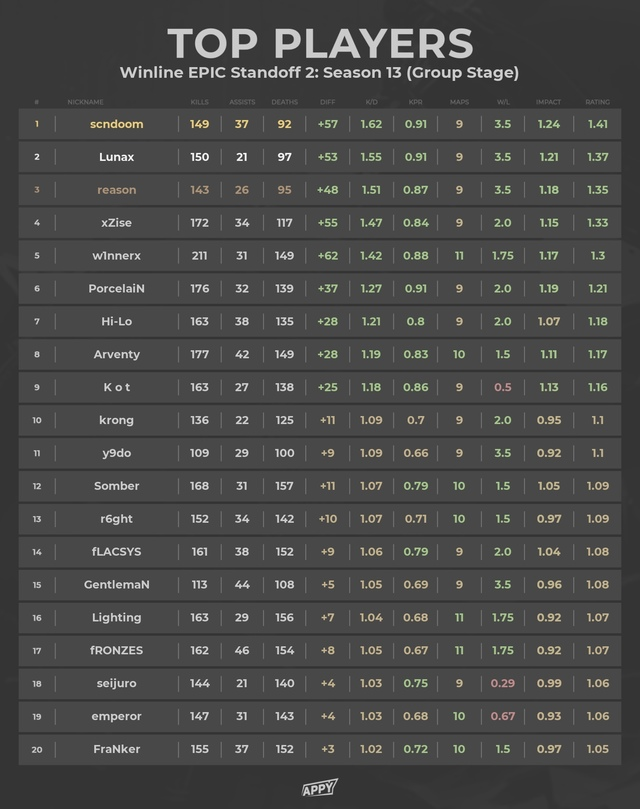
Task: Click the NICKNAME column header
Action: [x=86, y=102]
